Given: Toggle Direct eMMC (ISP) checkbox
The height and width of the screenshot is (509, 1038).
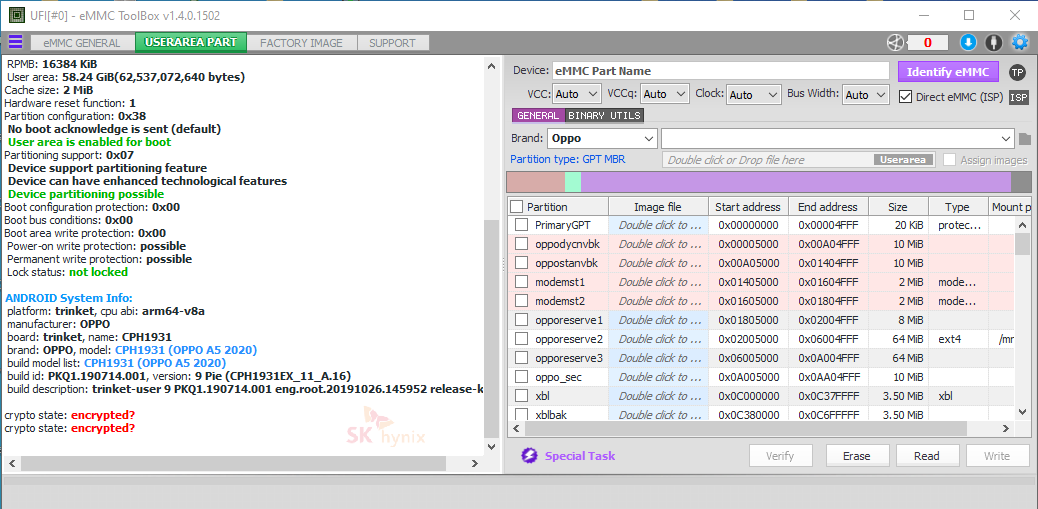Looking at the screenshot, I should click(905, 97).
